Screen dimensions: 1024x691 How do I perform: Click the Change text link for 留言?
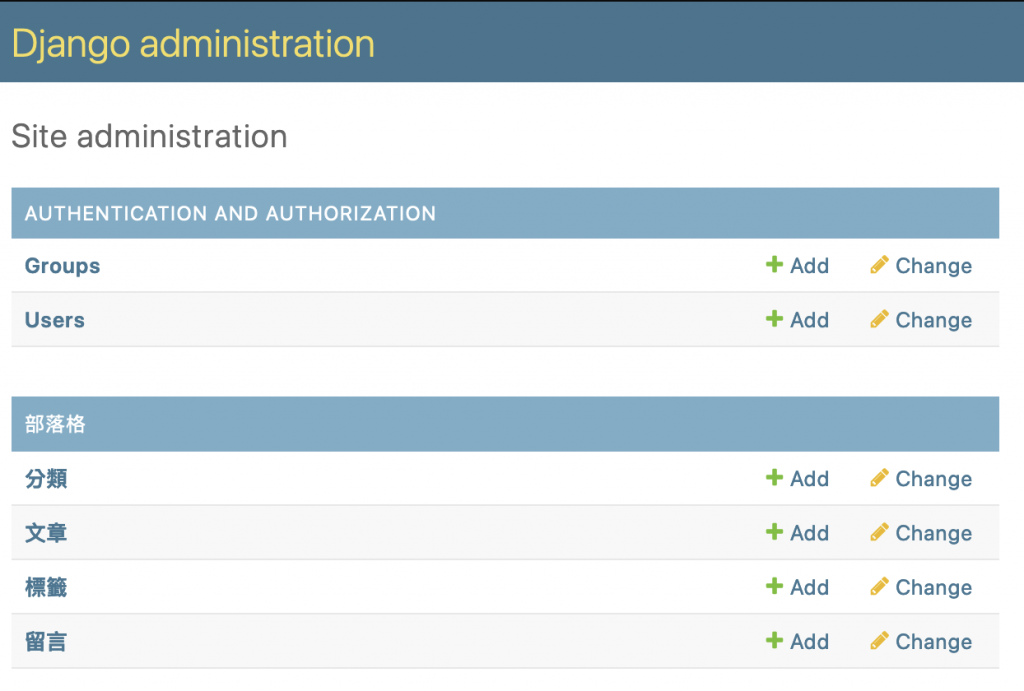pos(934,642)
